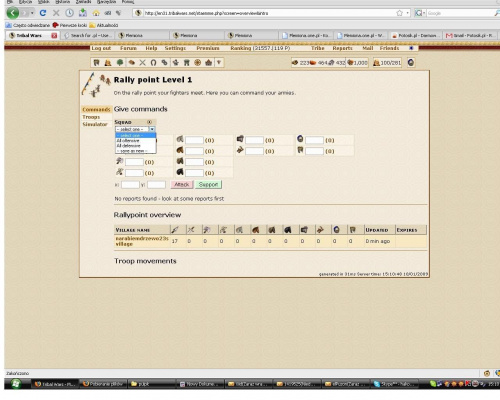The image size is (500, 400).
Task: Switch to the Potok.pl browser tab
Action: click(x=415, y=35)
